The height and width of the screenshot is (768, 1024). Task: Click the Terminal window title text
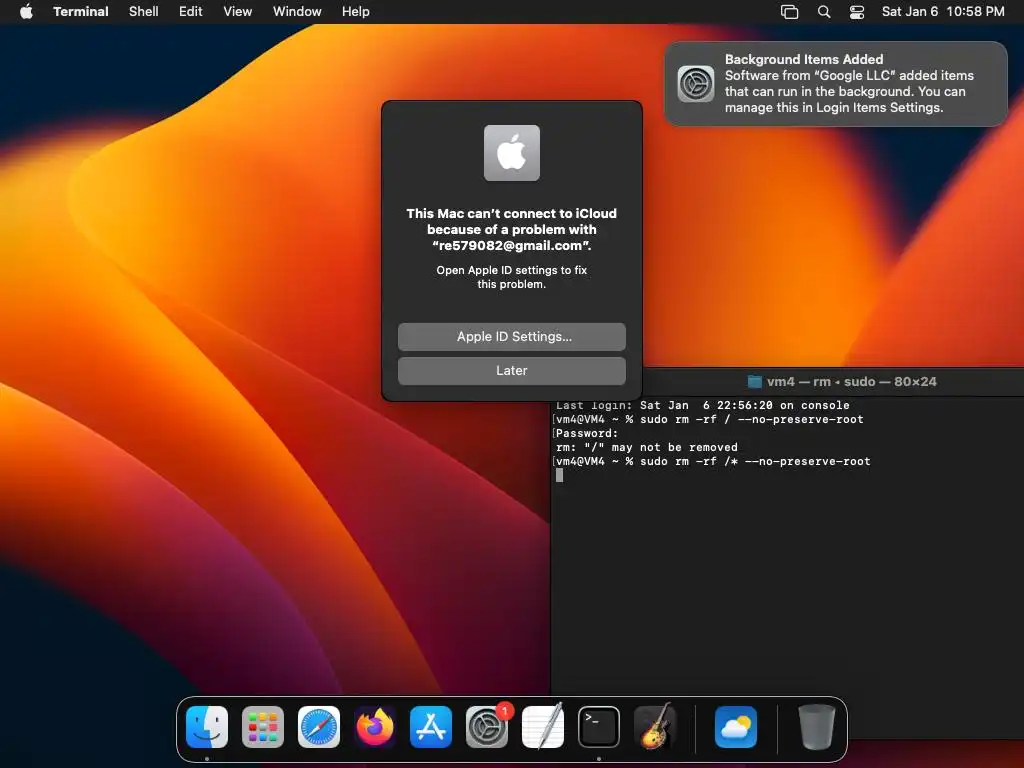[x=851, y=381]
